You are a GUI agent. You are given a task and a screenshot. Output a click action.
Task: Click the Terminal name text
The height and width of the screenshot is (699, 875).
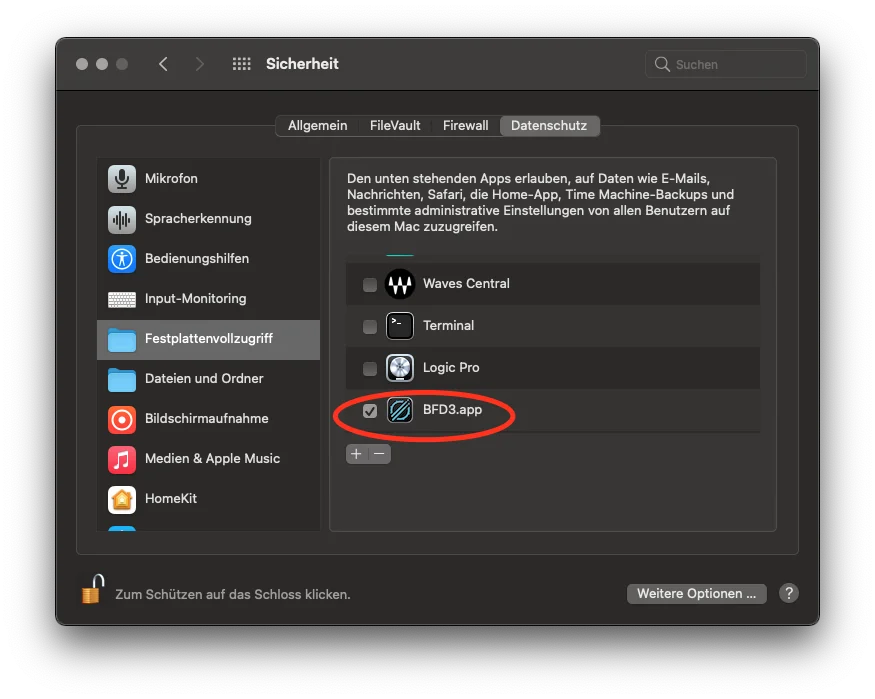pyautogui.click(x=448, y=325)
